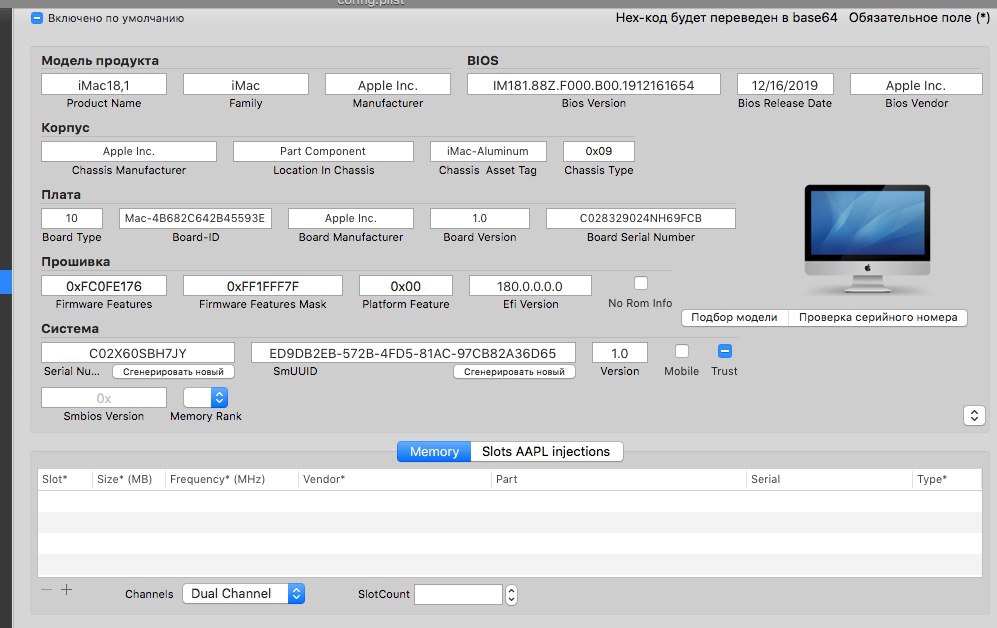Click the Chassis Manufacturer field
The height and width of the screenshot is (628, 997).
point(129,151)
